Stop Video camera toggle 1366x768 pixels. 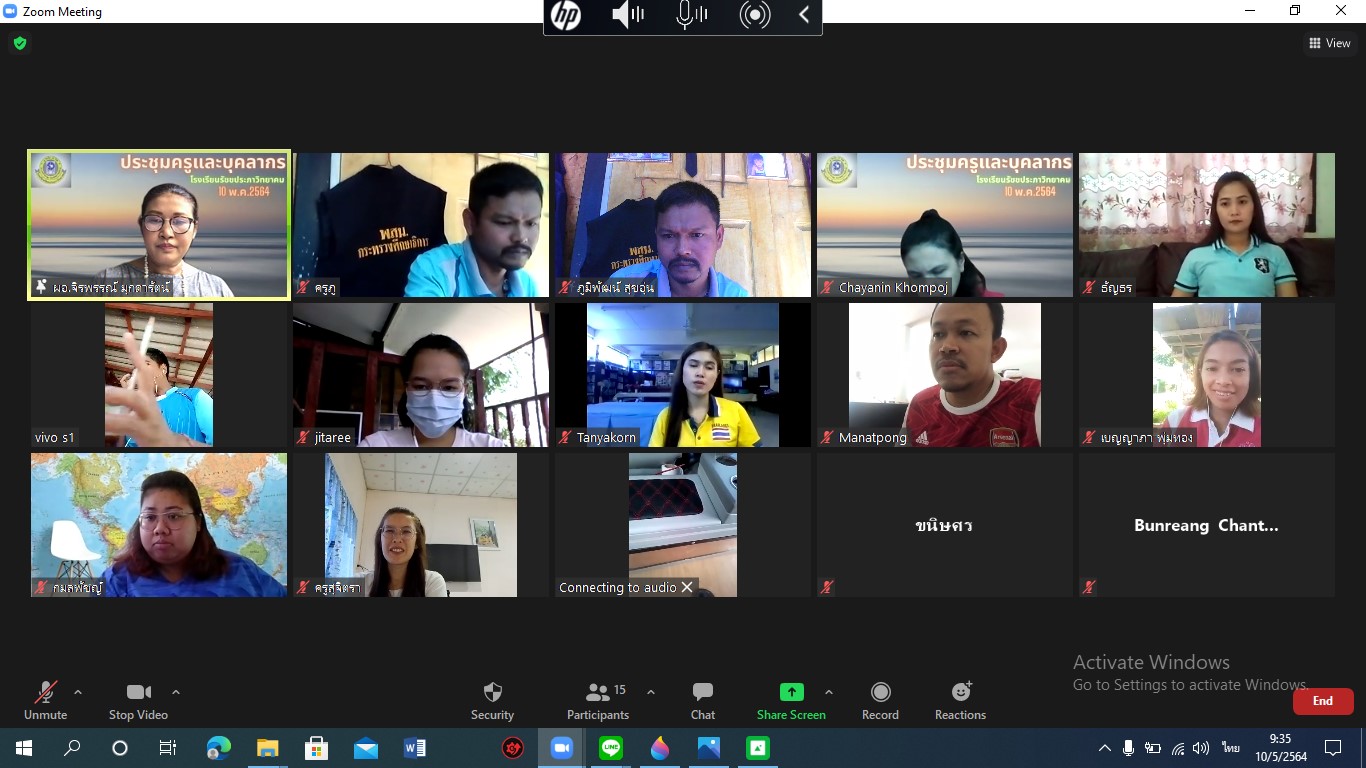coord(138,701)
